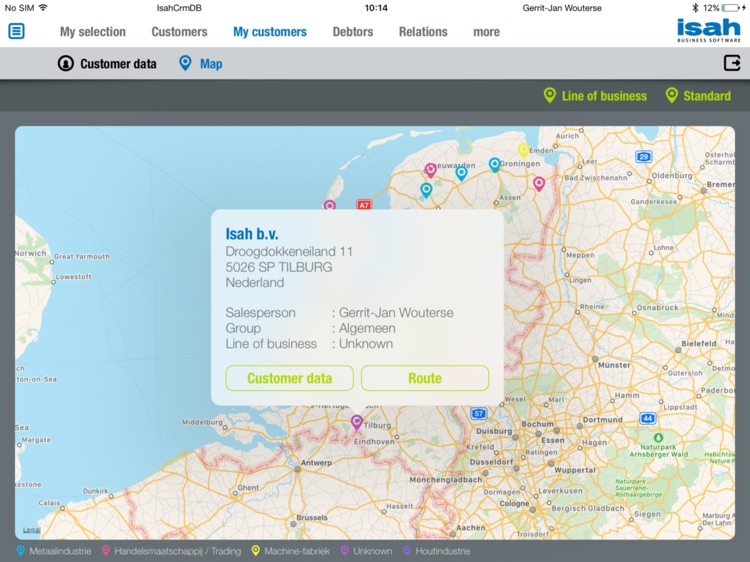Image resolution: width=750 pixels, height=562 pixels.
Task: Select the pink pin at Leeuwarden
Action: [430, 170]
